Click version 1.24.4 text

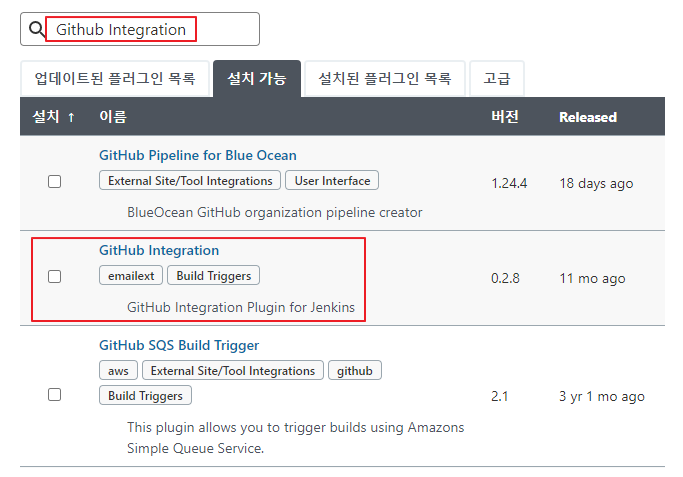509,183
